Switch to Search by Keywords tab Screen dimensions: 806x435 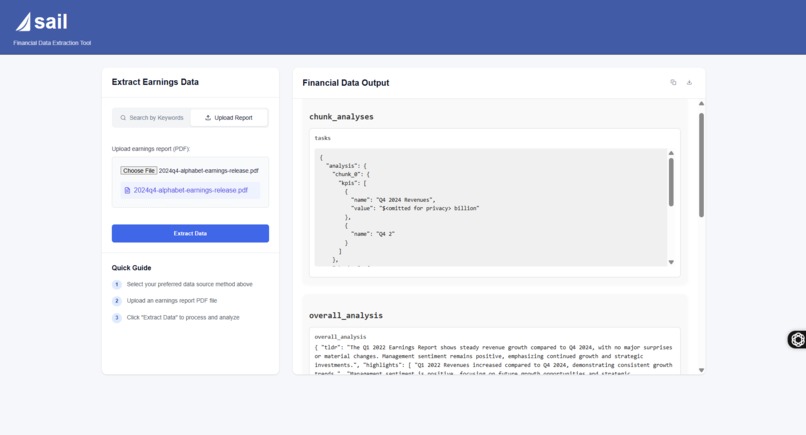pos(152,118)
